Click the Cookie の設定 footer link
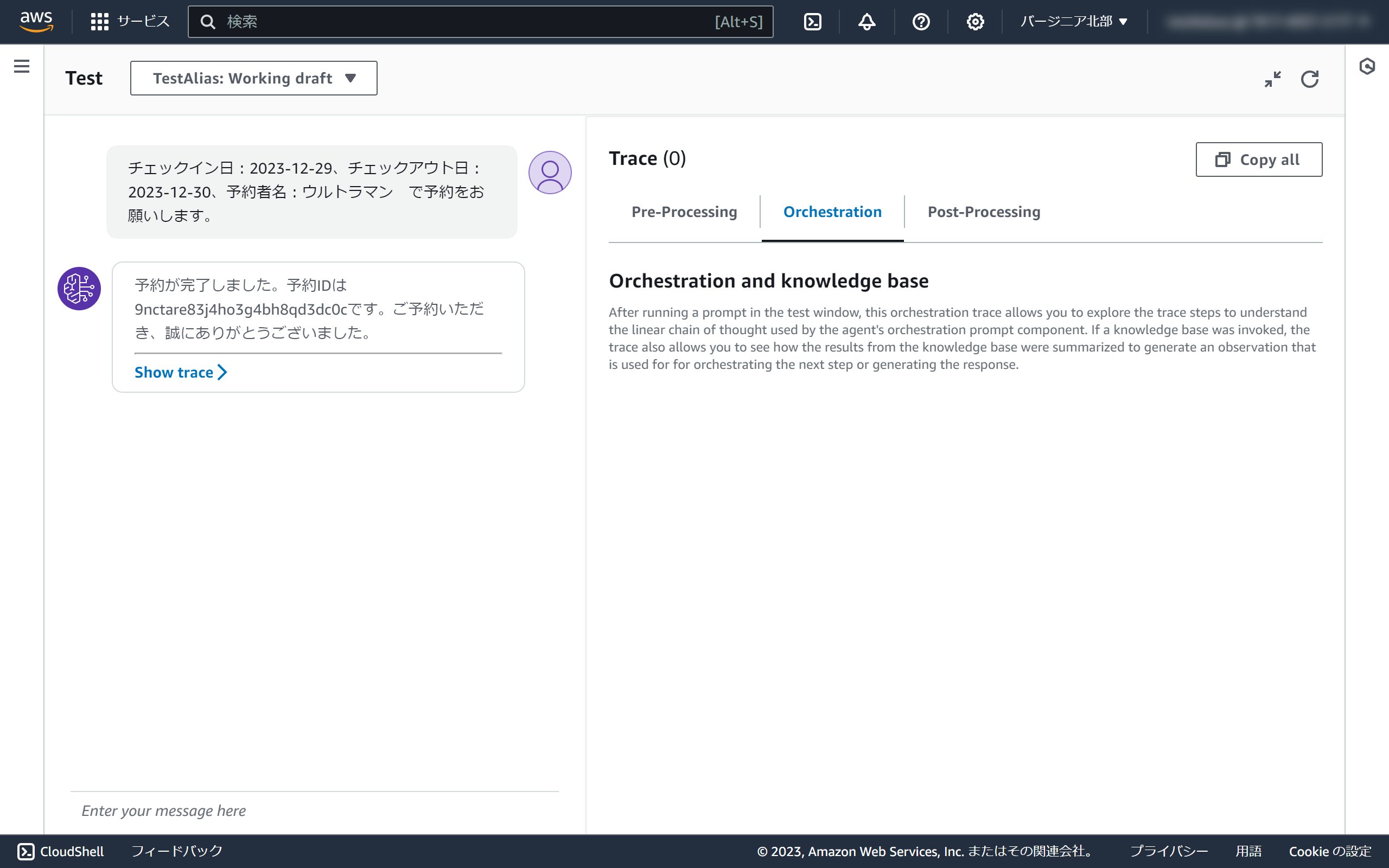Image resolution: width=1389 pixels, height=868 pixels. coord(1329,851)
